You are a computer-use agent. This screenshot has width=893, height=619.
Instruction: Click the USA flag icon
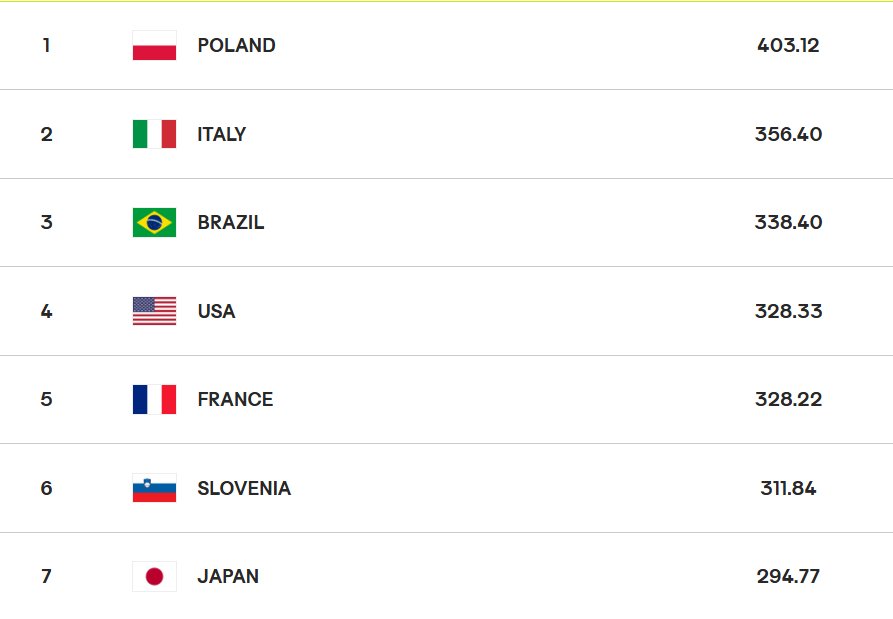(x=154, y=311)
